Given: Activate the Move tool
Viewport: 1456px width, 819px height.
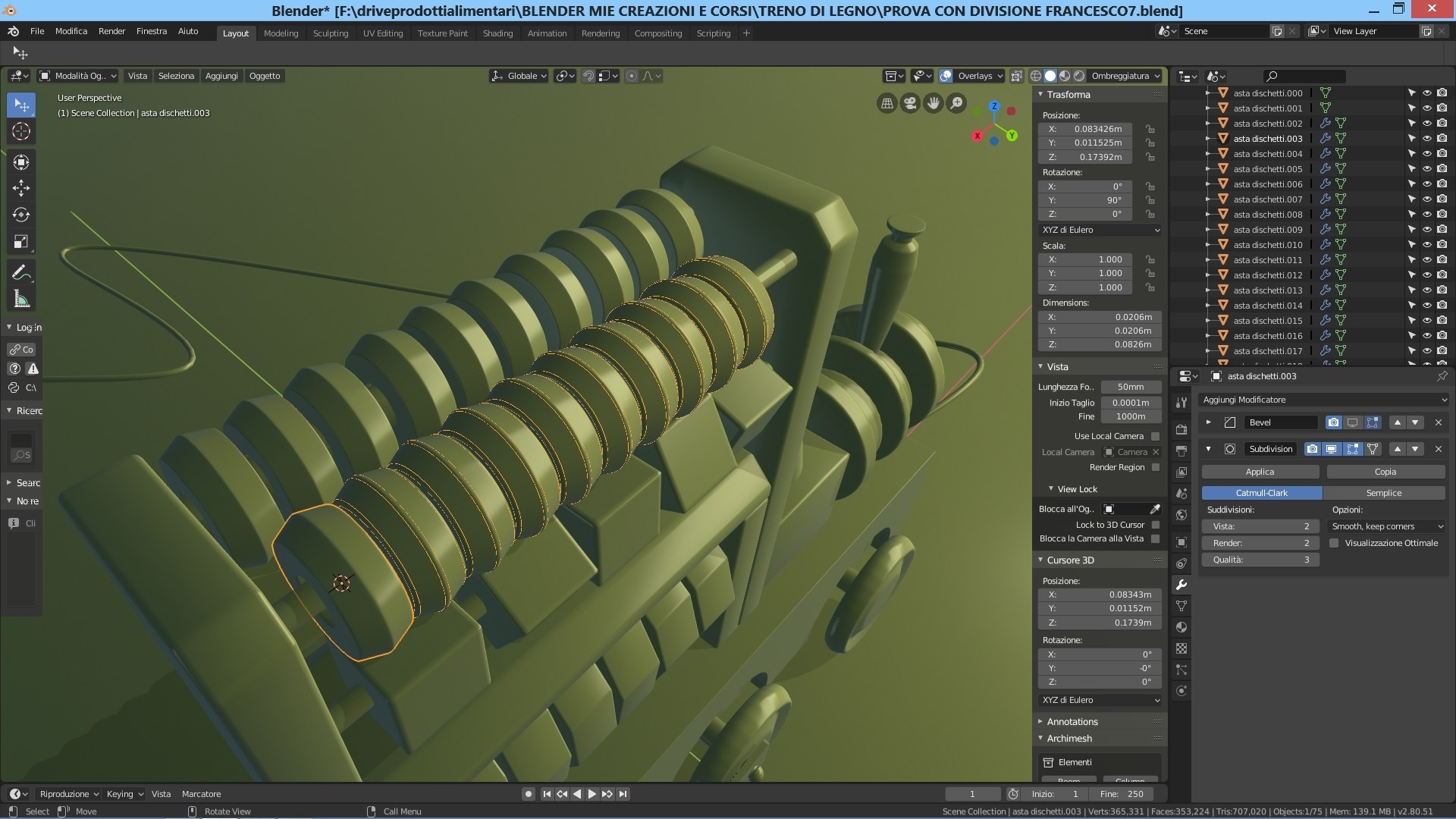Looking at the screenshot, I should 21,188.
